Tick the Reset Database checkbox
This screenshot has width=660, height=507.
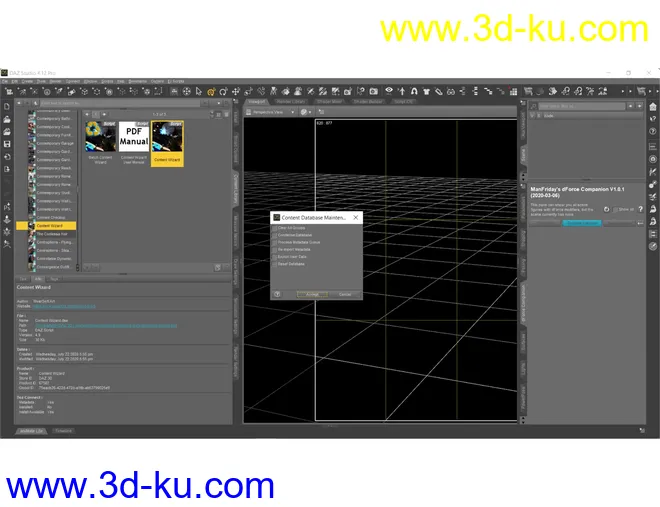[276, 263]
